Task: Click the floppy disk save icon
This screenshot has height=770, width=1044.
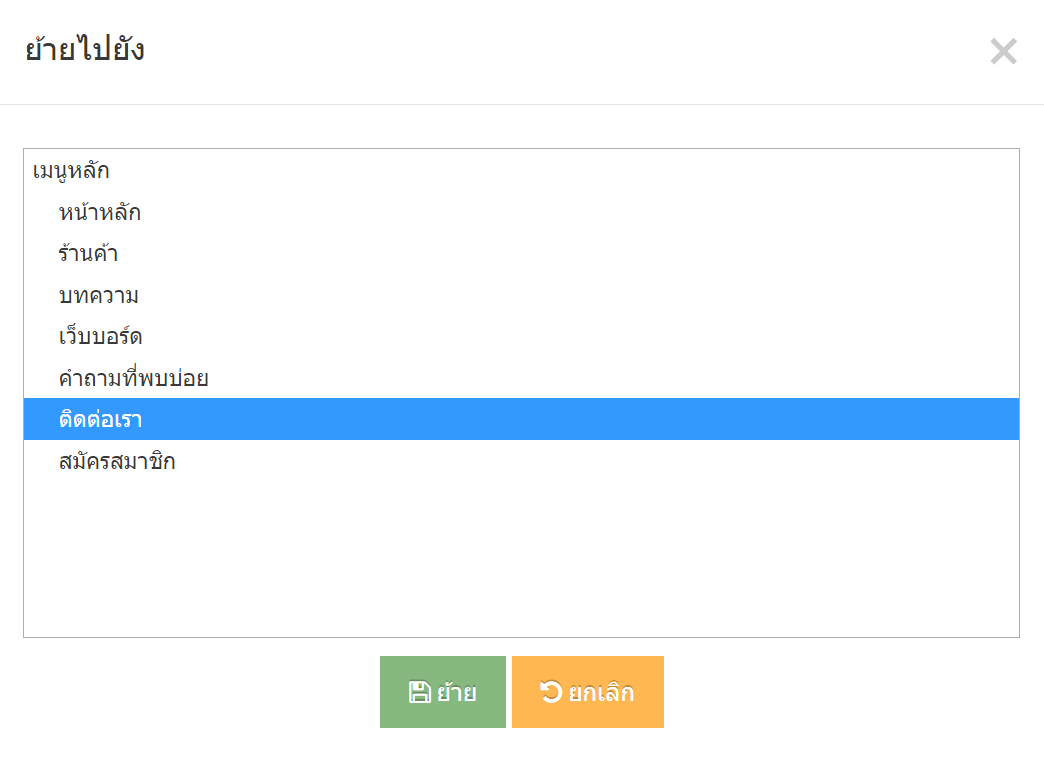Action: click(419, 692)
